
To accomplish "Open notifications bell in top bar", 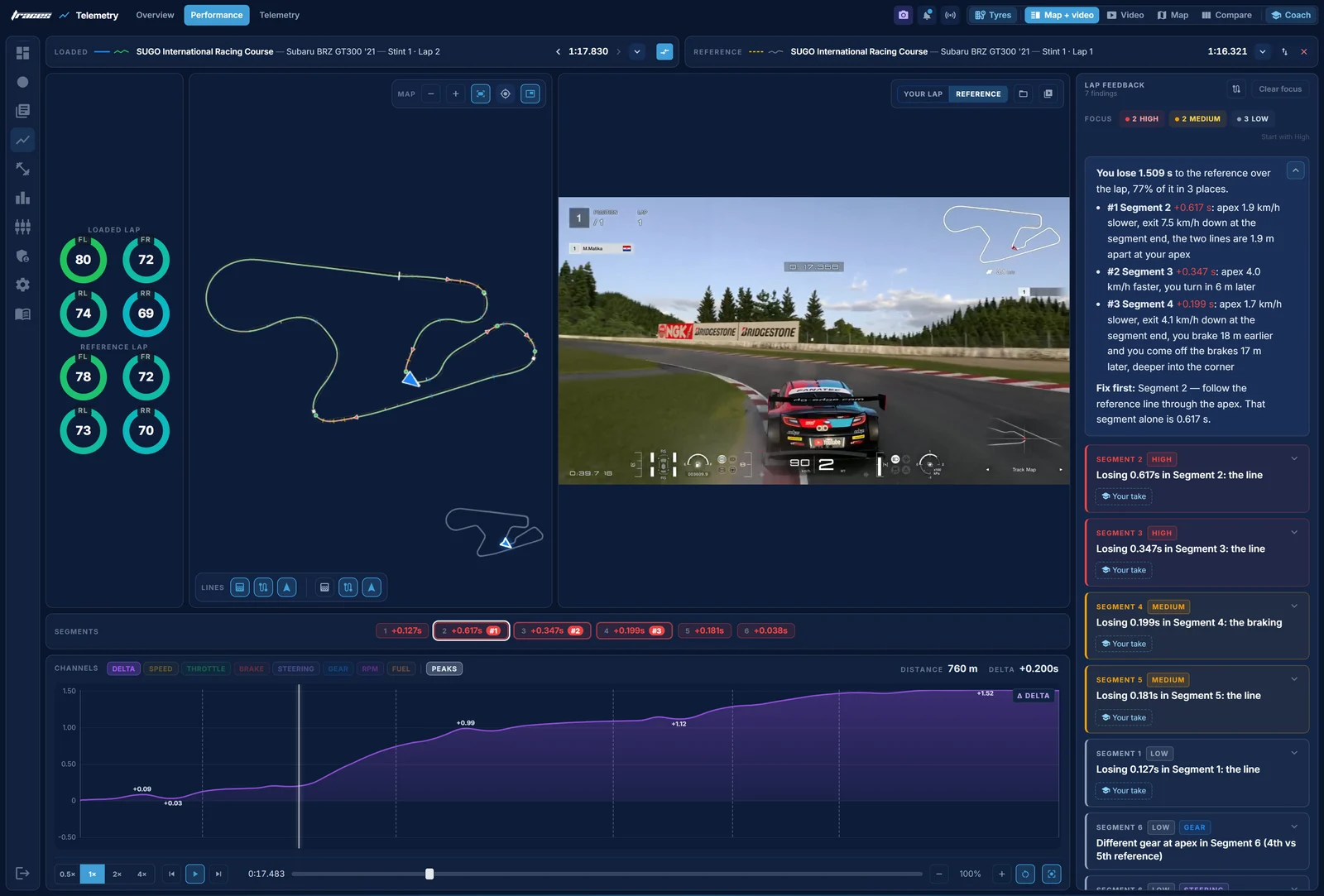I will [x=927, y=15].
